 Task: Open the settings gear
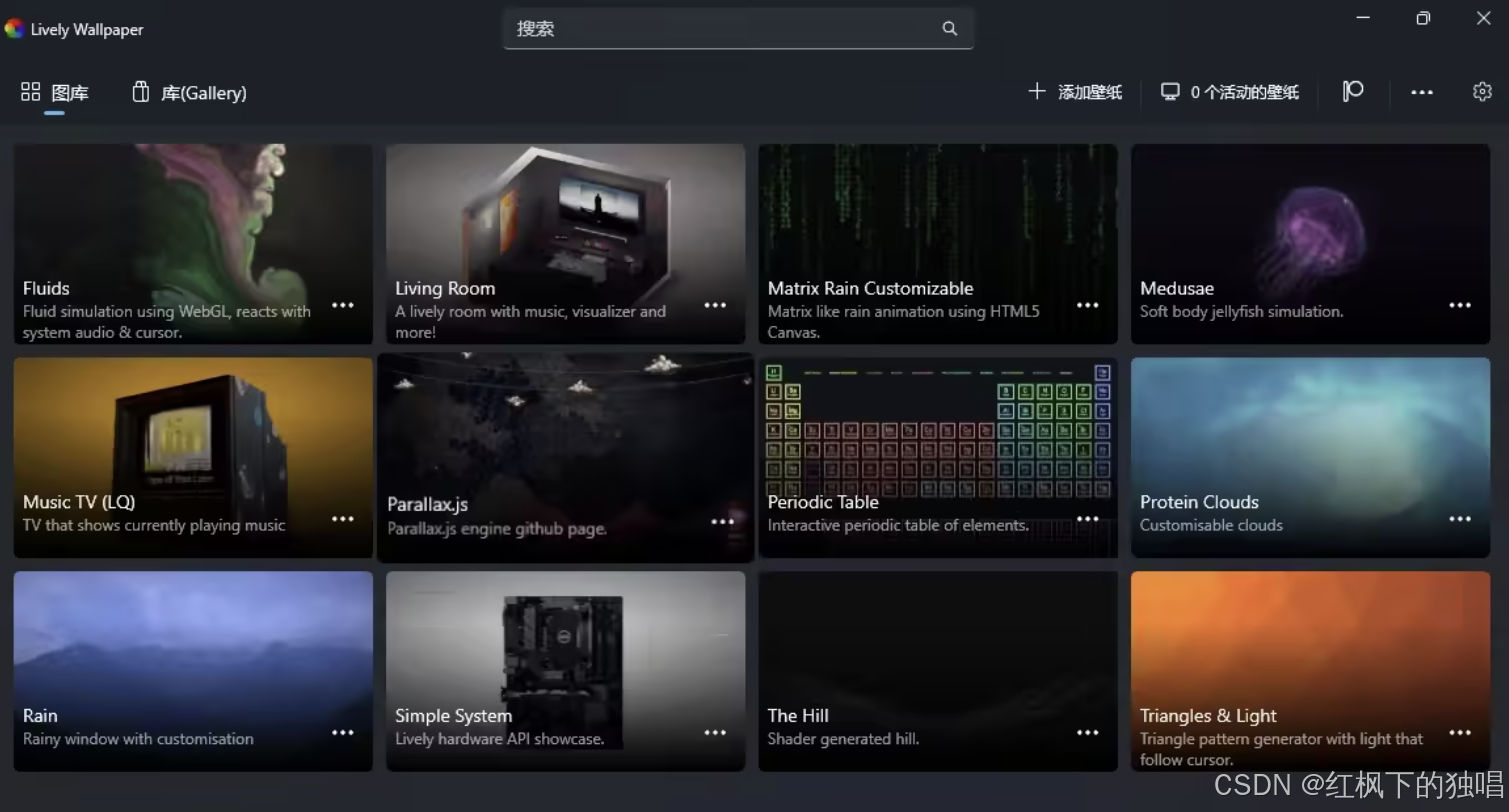(x=1482, y=92)
